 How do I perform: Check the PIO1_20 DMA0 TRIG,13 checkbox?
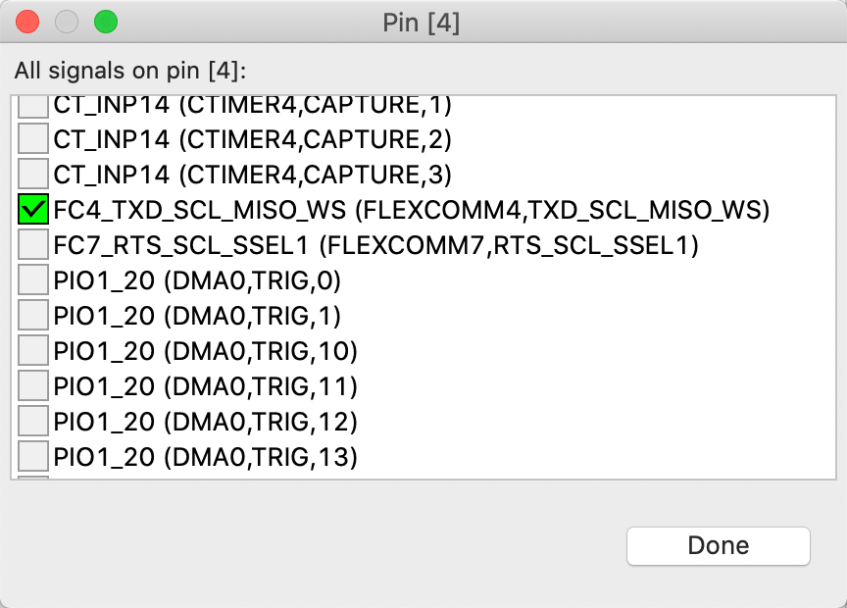pos(33,457)
